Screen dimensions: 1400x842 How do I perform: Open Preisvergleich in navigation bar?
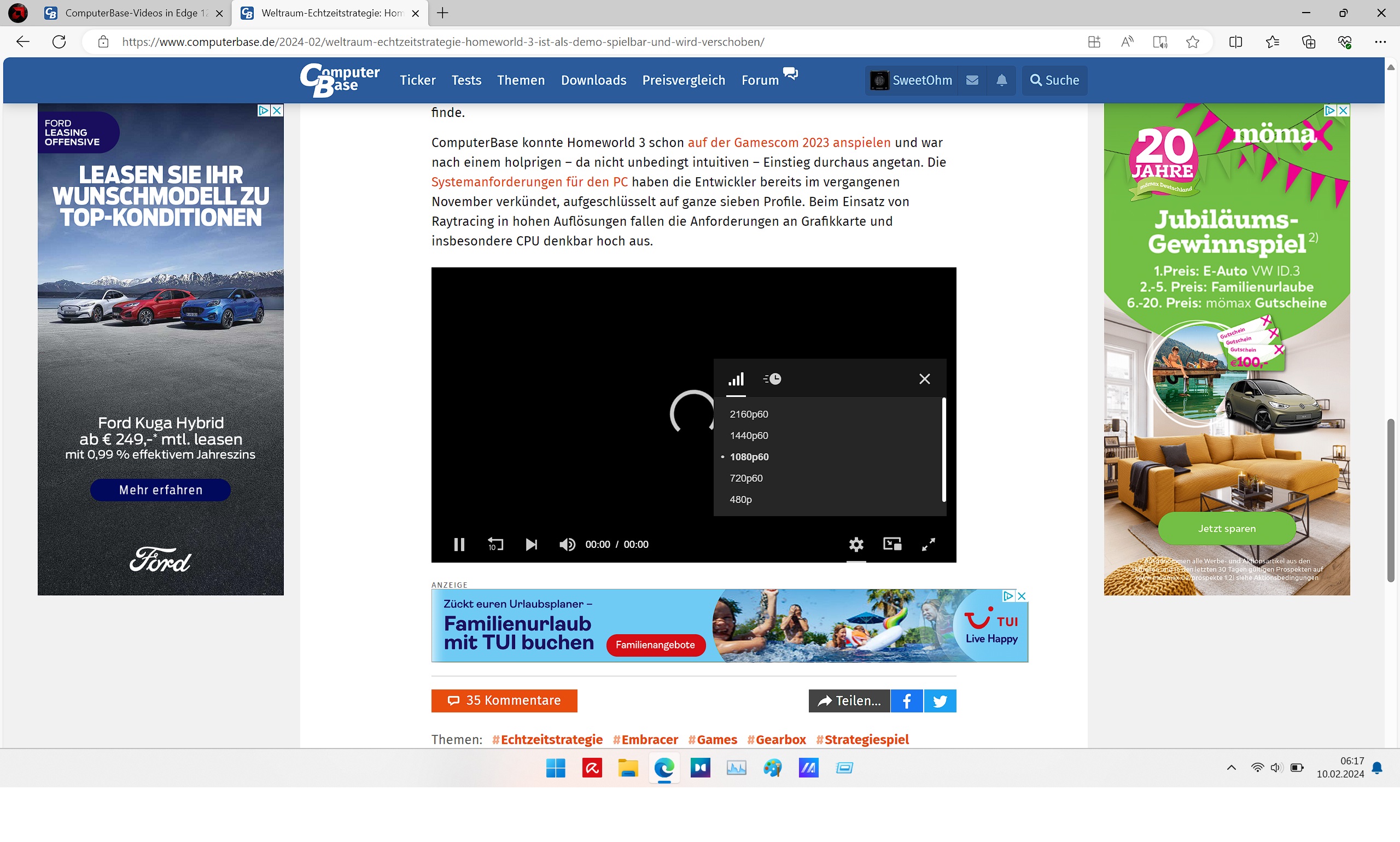click(683, 80)
